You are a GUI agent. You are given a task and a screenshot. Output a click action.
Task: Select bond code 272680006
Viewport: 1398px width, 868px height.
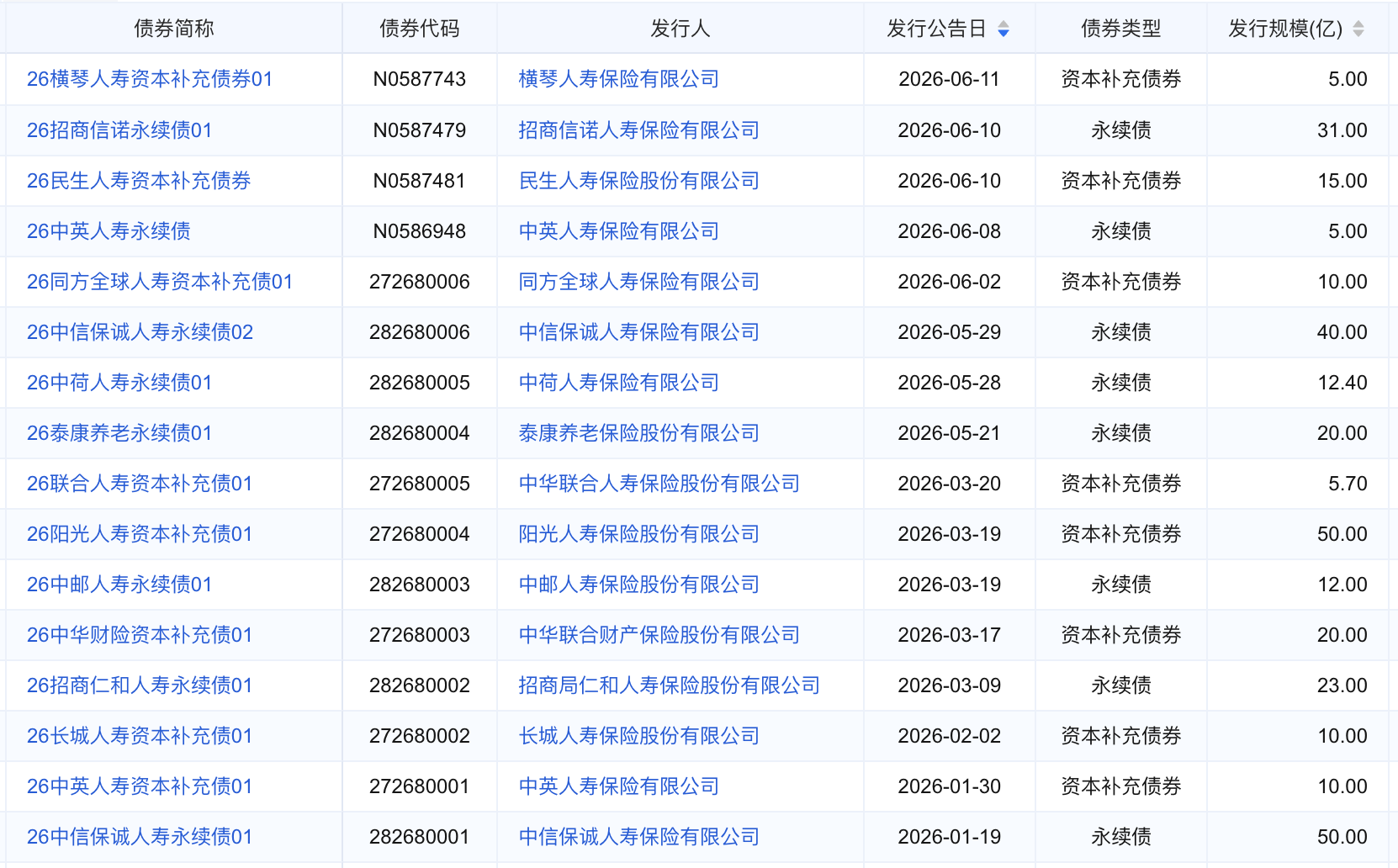click(x=420, y=282)
